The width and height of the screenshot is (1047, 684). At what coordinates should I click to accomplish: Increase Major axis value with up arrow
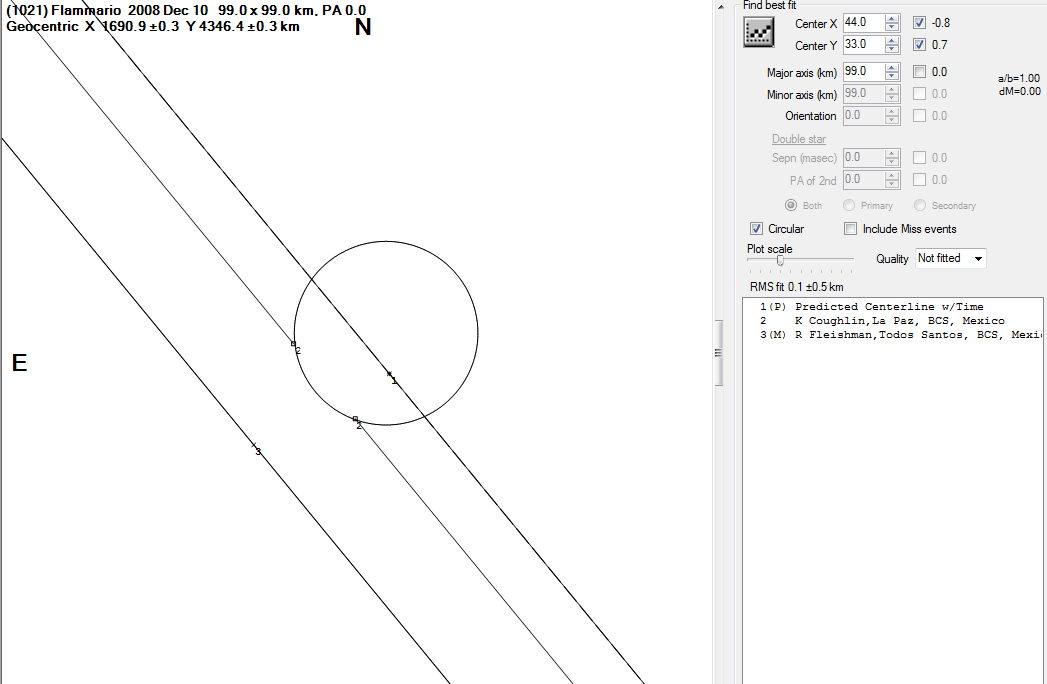pos(892,67)
